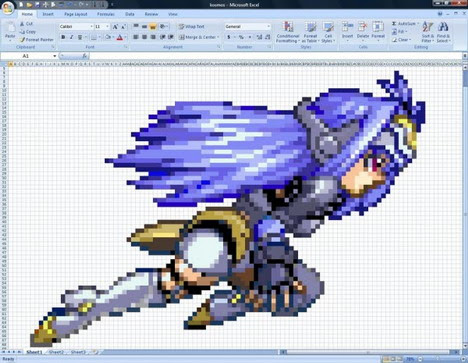
Task: Click Decrease Decimal in Number group
Action: [267, 37]
